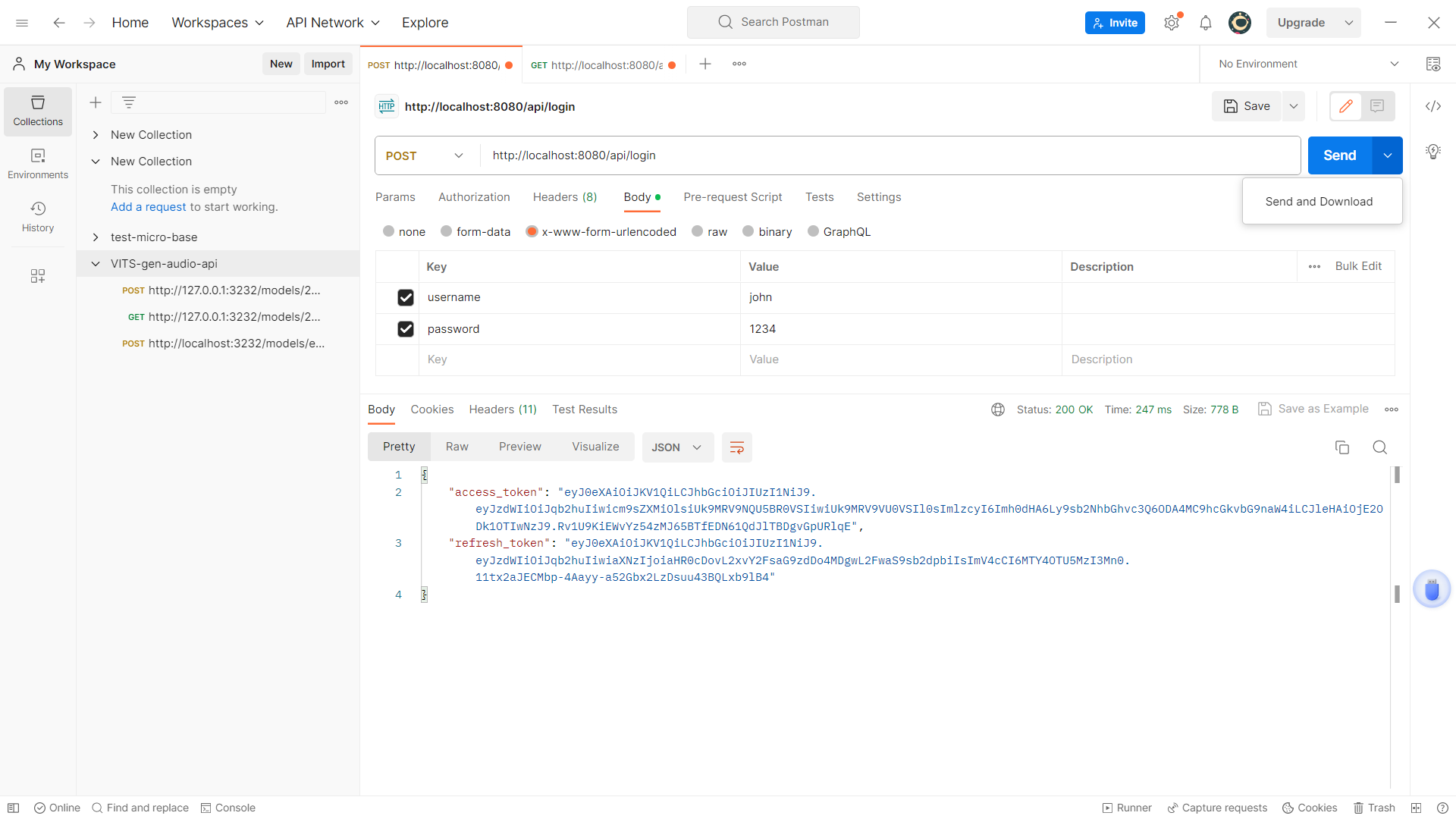
Task: Toggle word wrap in response viewer
Action: [x=736, y=447]
